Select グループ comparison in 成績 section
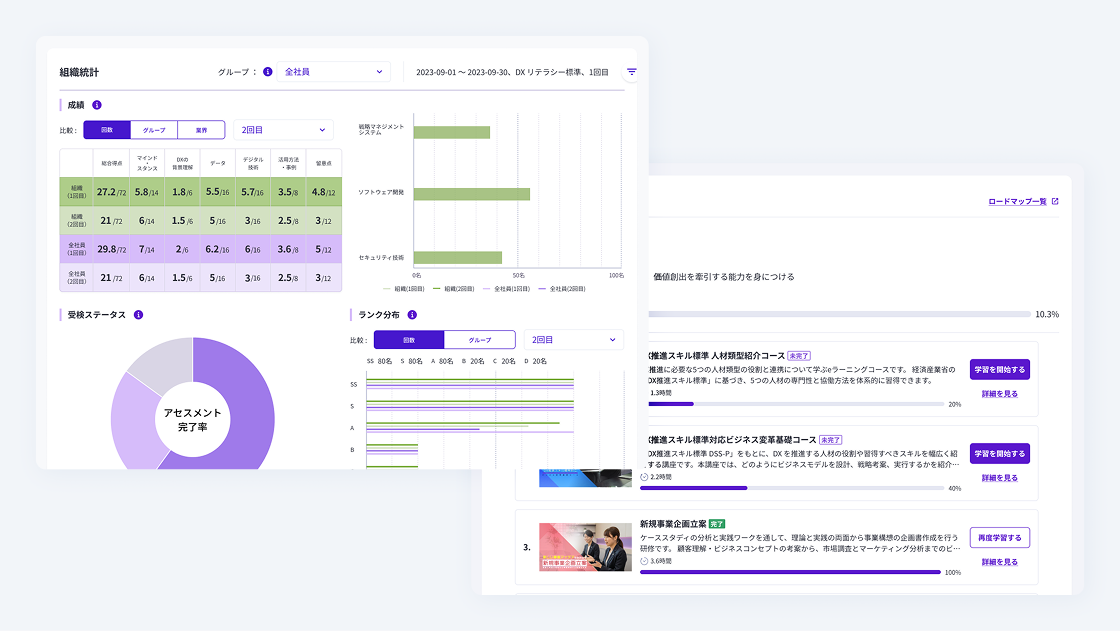Viewport: 1120px width, 631px height. pos(154,130)
